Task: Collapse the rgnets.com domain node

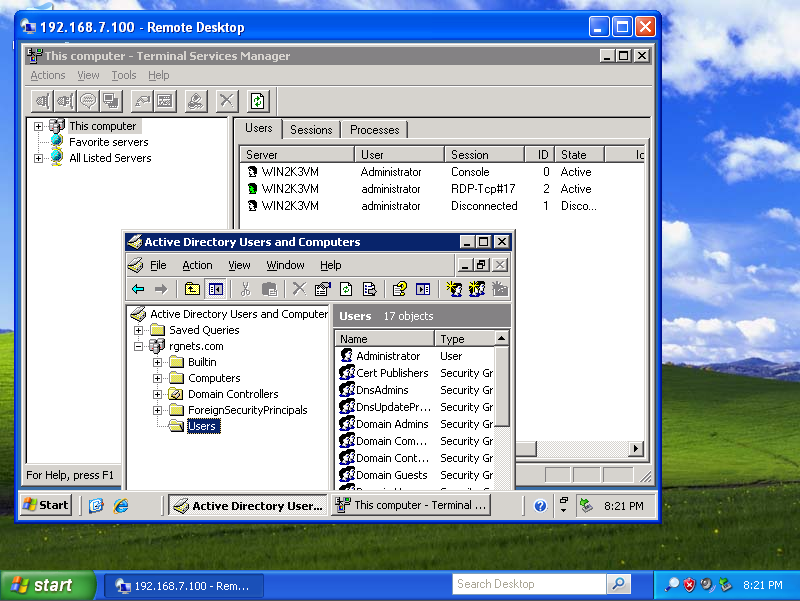Action: pyautogui.click(x=138, y=346)
